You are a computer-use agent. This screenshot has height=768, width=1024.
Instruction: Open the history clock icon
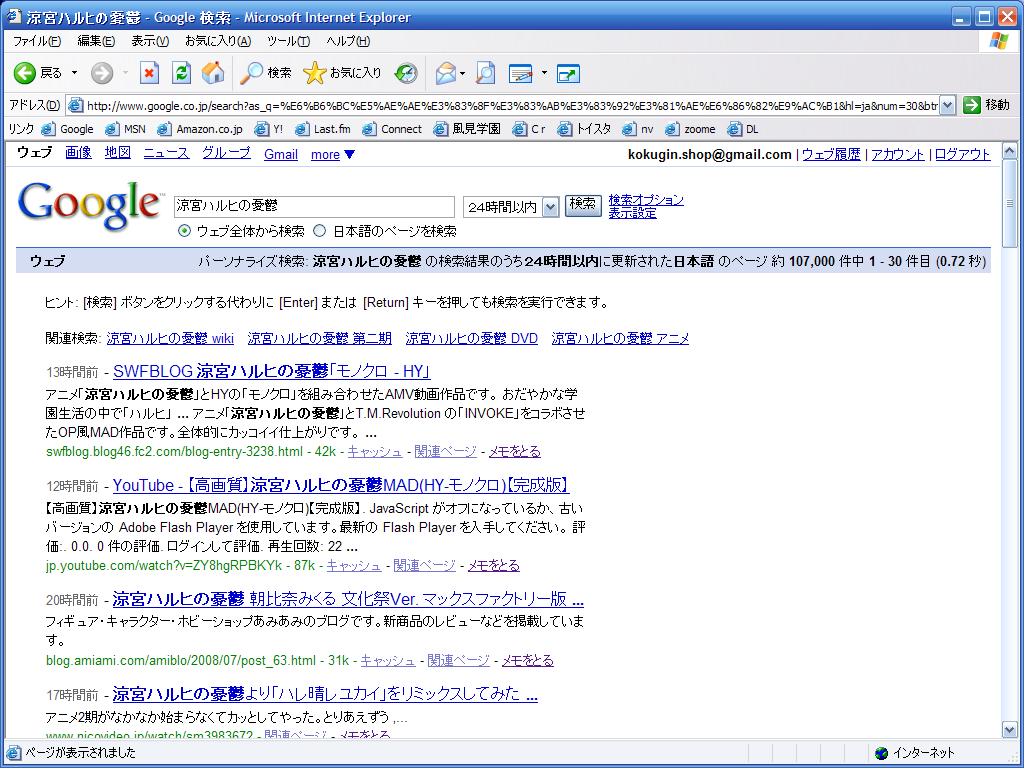coord(406,73)
